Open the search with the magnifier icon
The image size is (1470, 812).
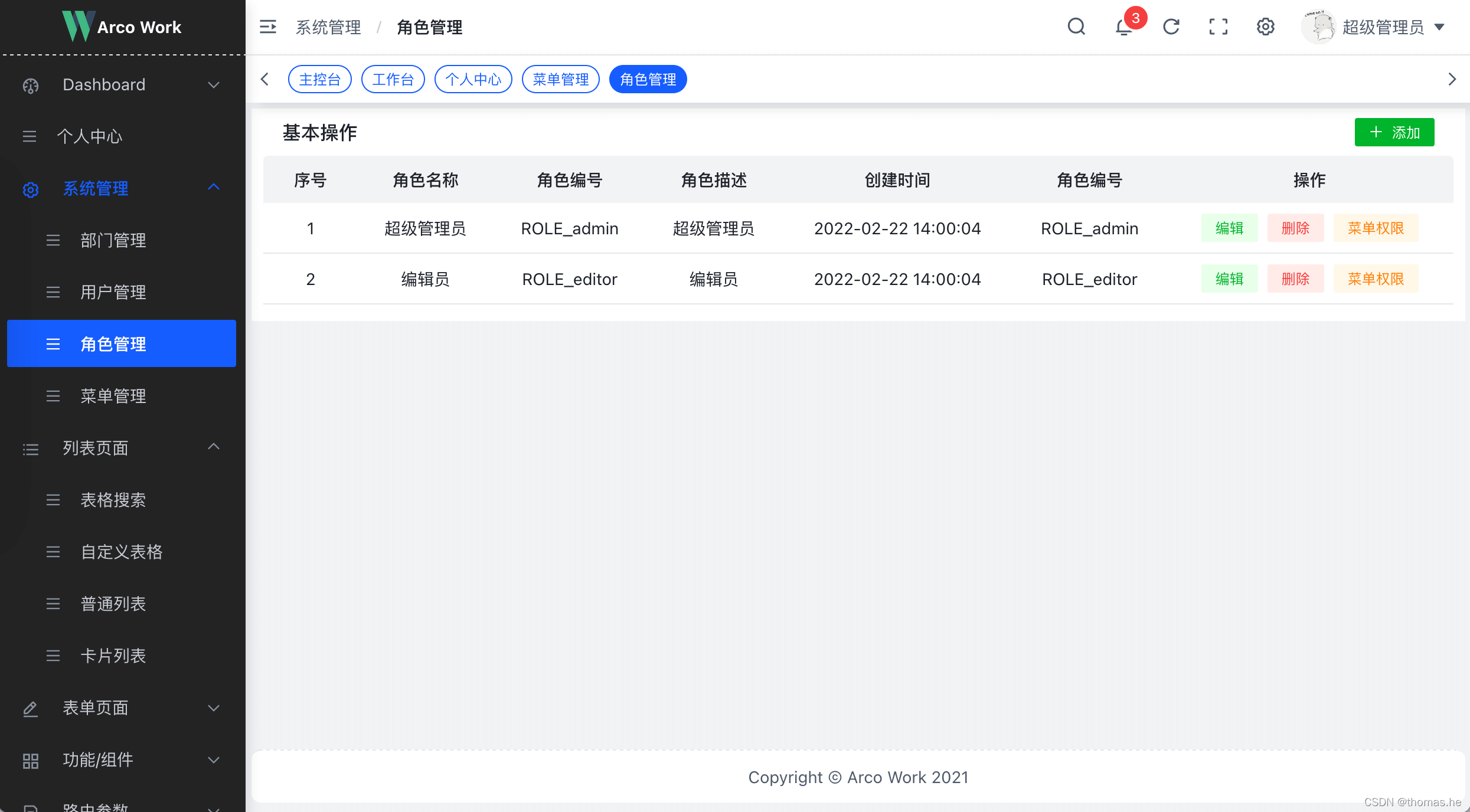click(x=1076, y=27)
